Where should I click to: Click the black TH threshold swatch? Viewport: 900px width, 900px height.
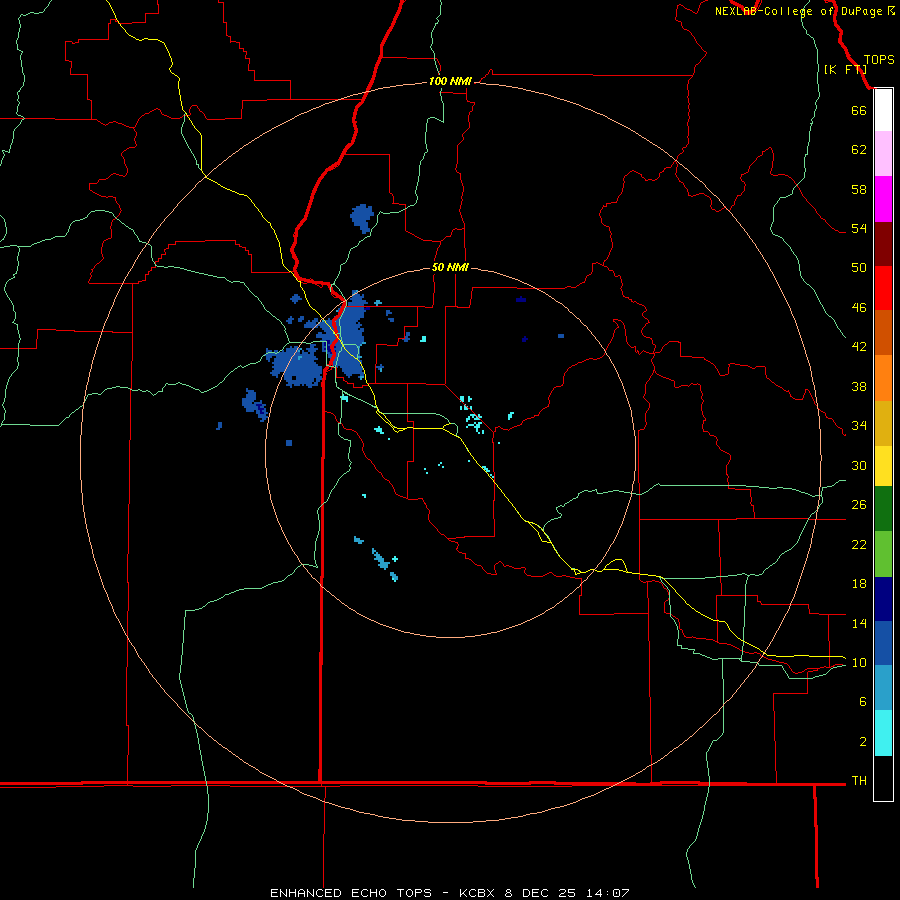(x=883, y=778)
